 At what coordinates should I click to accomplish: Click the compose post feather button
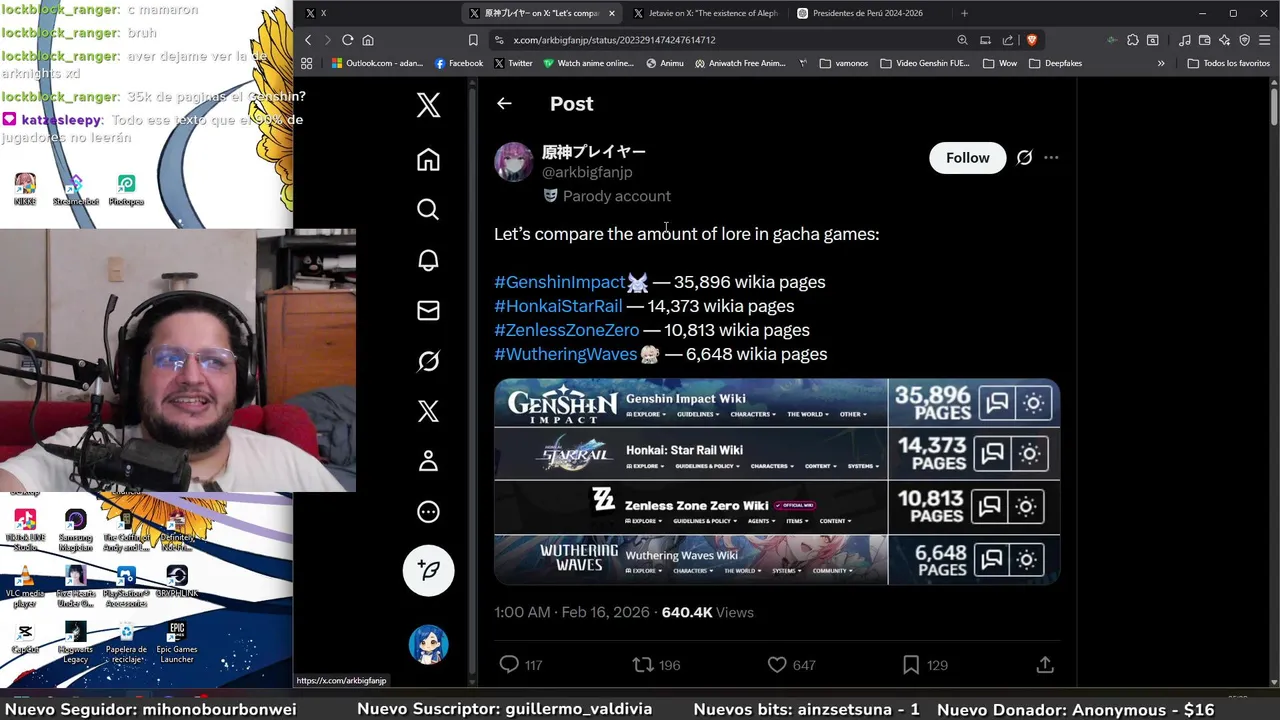[x=428, y=570]
